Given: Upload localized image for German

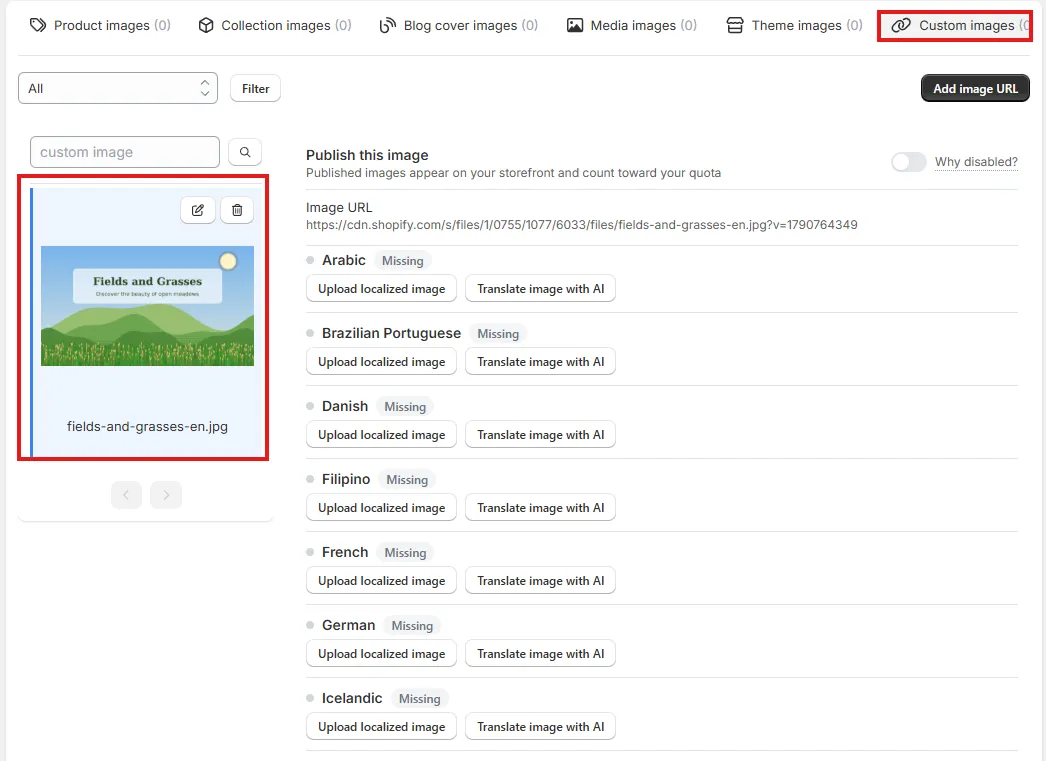Looking at the screenshot, I should pos(382,654).
